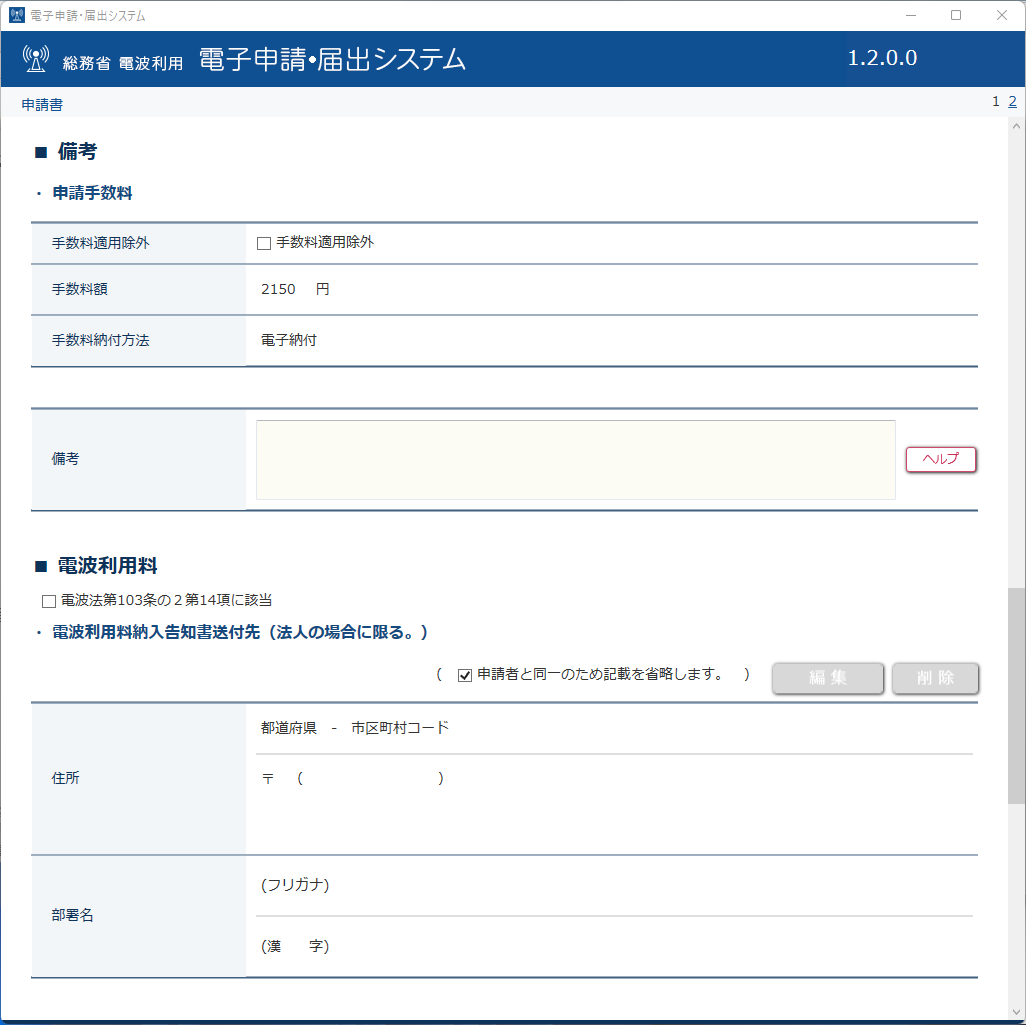Minimize the application window
1026x1025 pixels.
pos(911,15)
